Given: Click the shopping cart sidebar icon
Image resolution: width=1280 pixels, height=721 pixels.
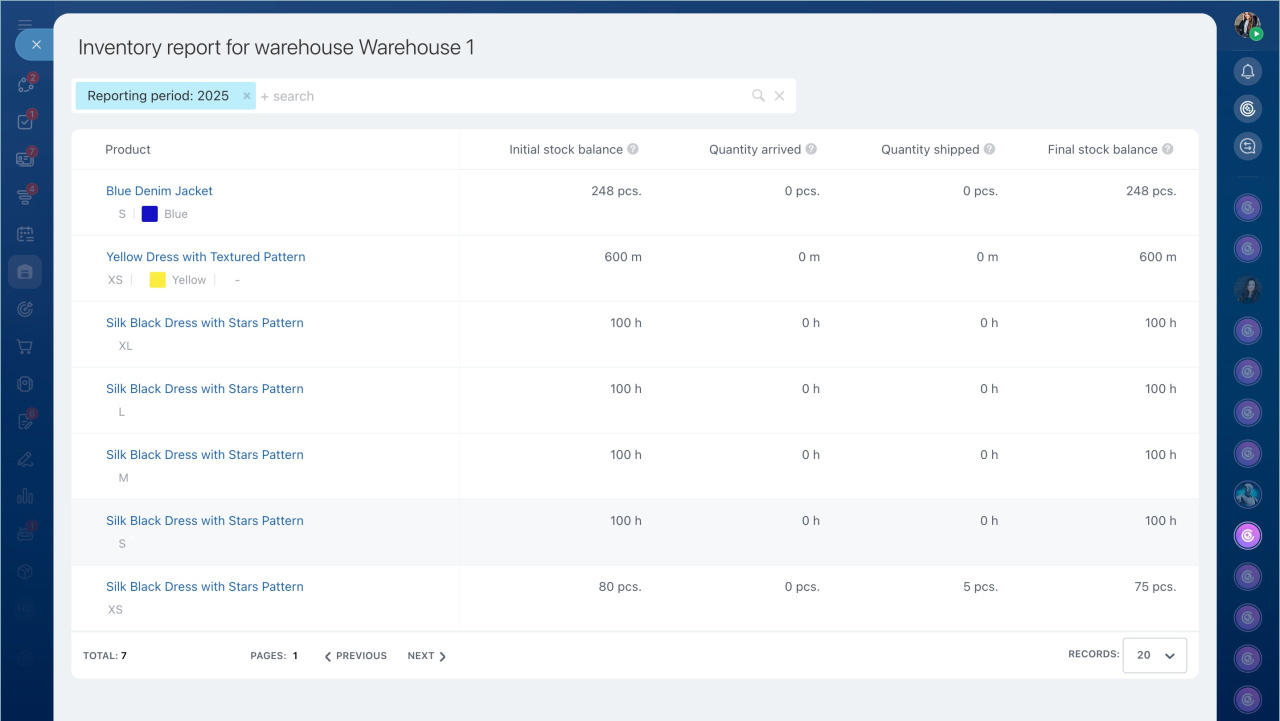Looking at the screenshot, I should 25,347.
